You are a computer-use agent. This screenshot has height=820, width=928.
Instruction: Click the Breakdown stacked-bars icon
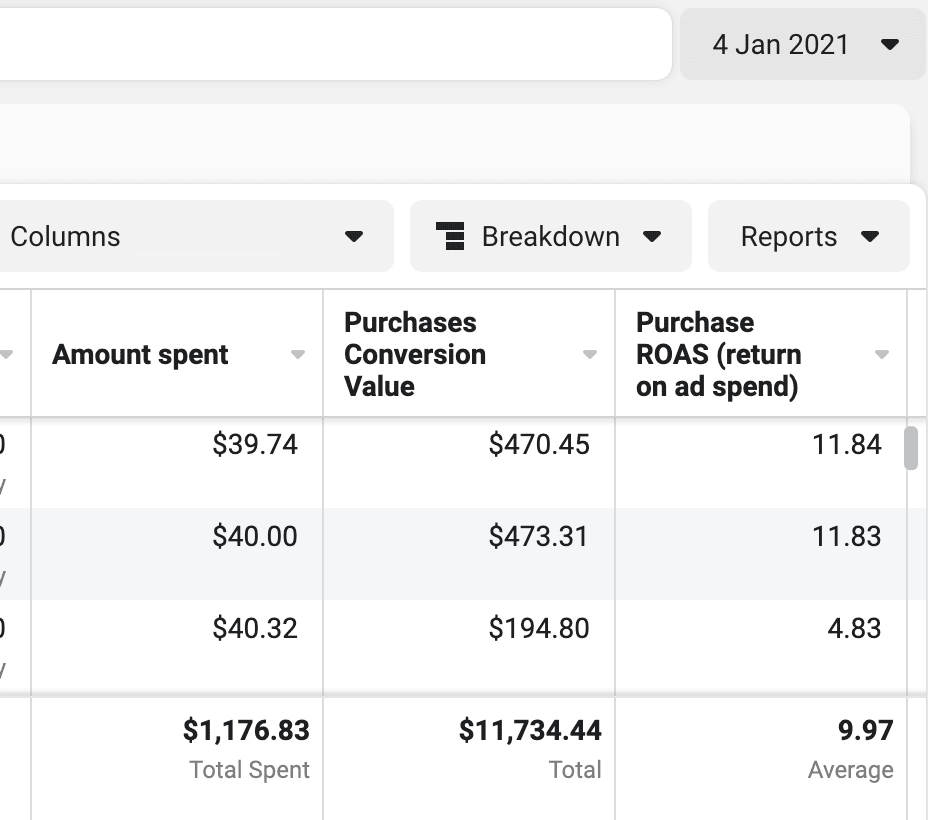point(450,237)
